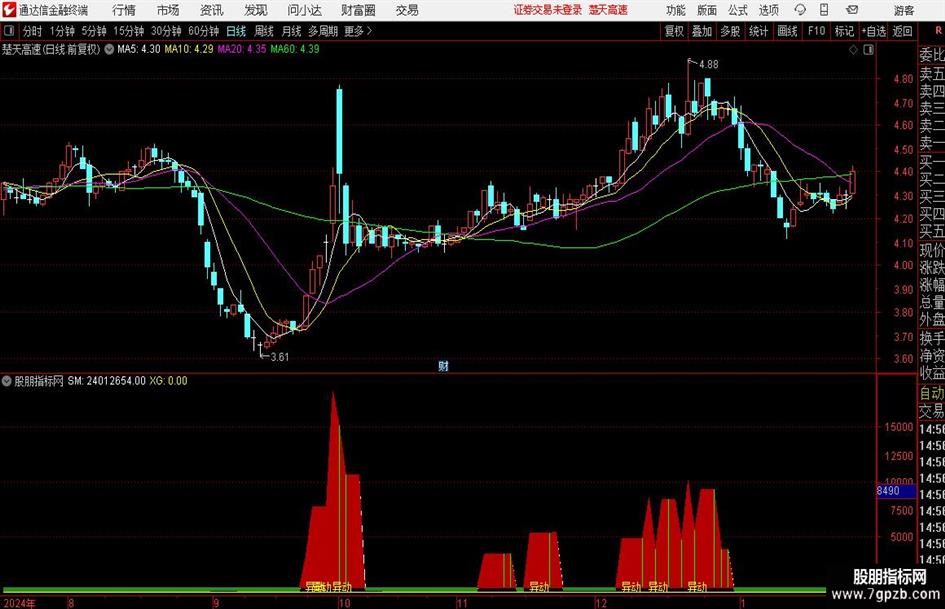Switch to 5分钟 chart period
The height and width of the screenshot is (609, 945).
click(93, 31)
